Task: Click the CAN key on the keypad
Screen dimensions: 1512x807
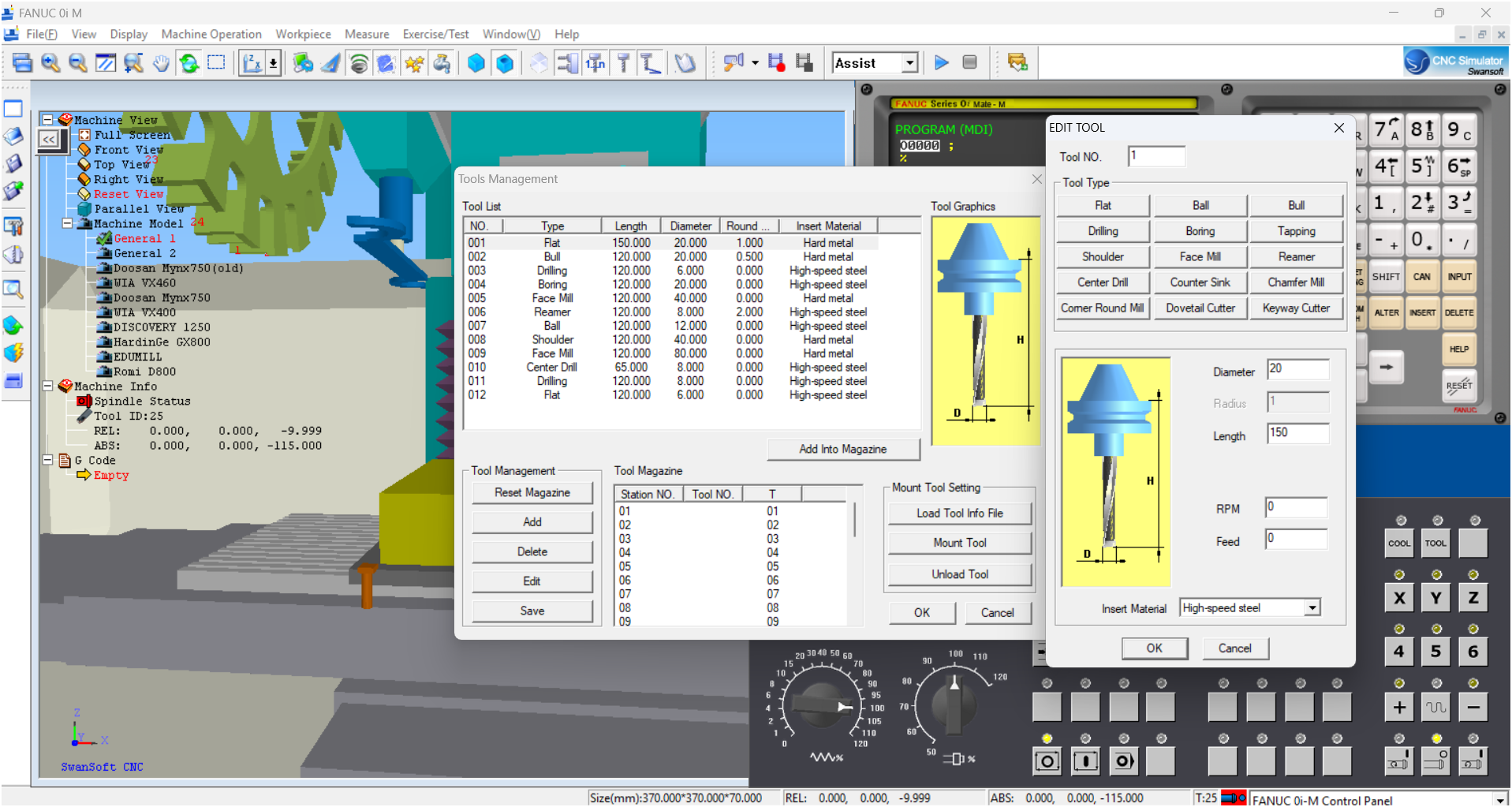Action: coord(1422,277)
